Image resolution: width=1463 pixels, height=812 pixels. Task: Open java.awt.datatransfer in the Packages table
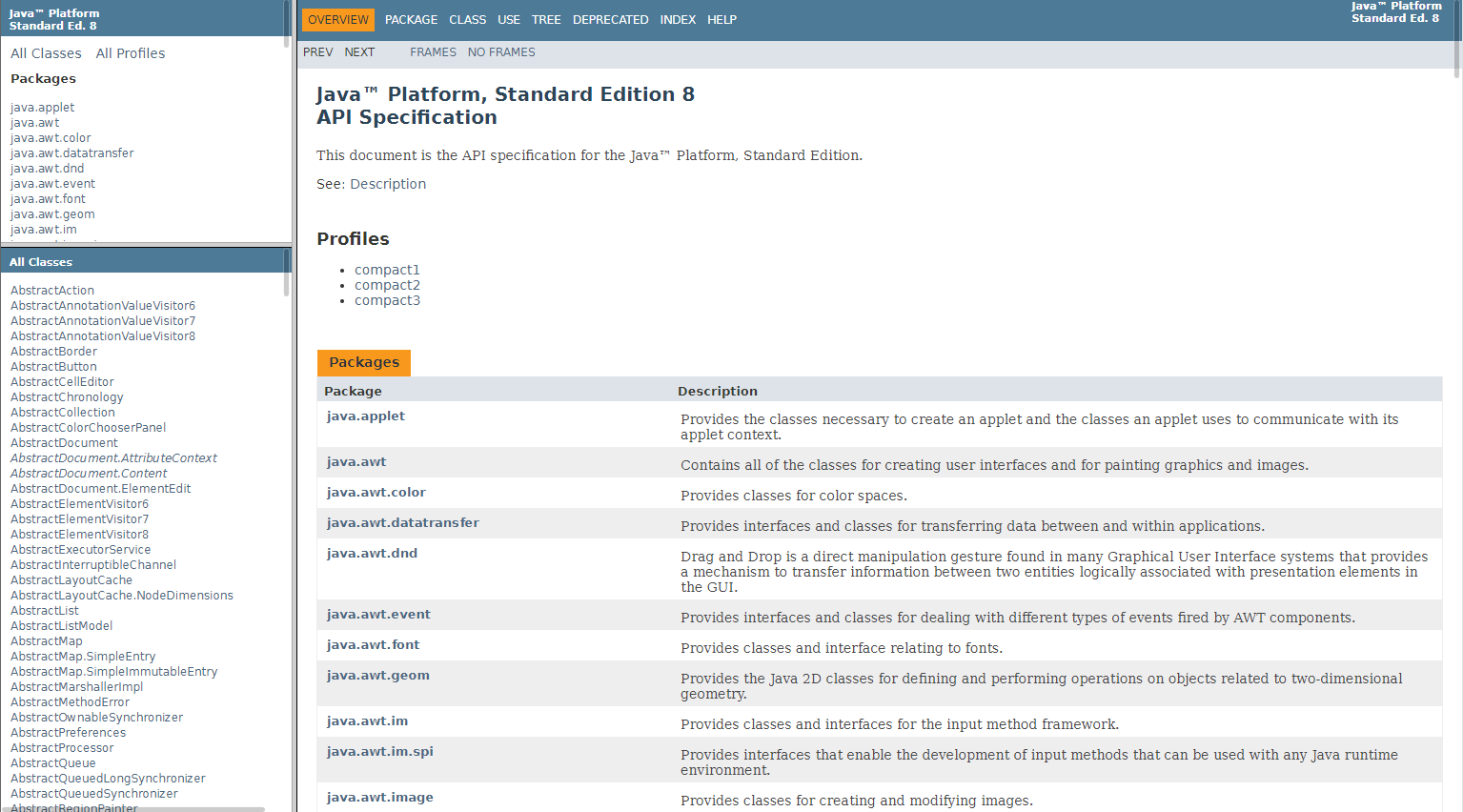(403, 522)
